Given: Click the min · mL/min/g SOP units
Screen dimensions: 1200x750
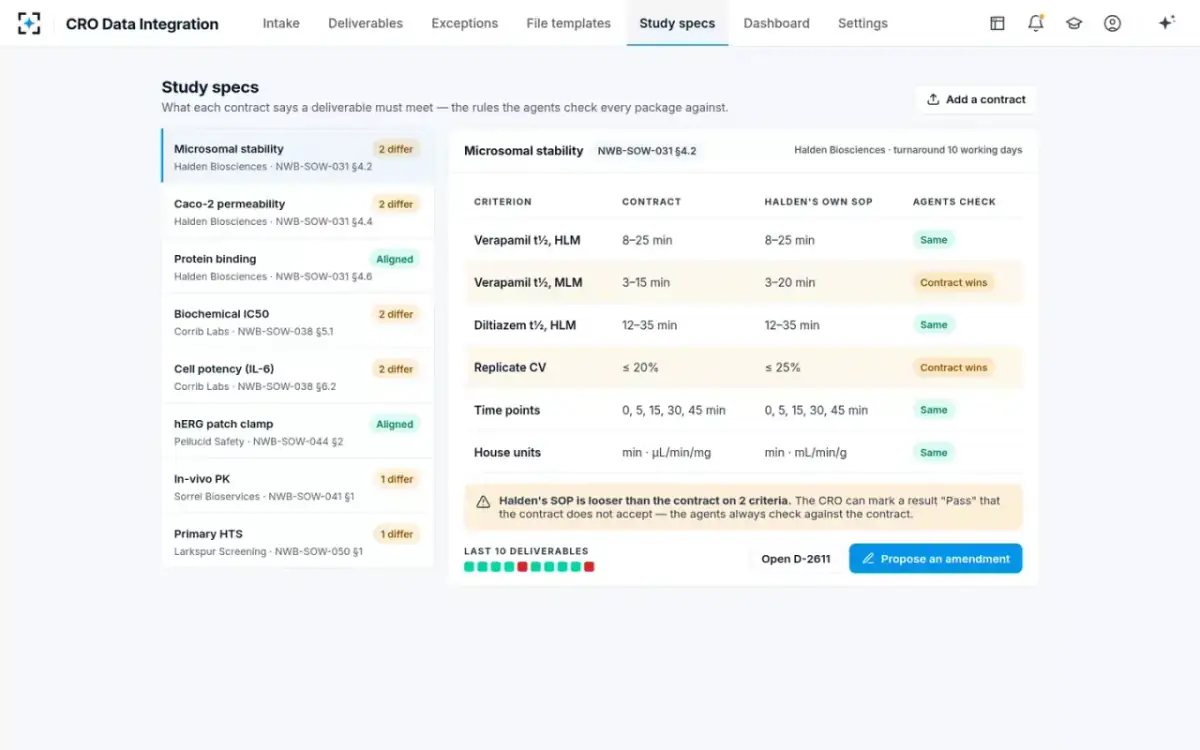Looking at the screenshot, I should pyautogui.click(x=808, y=452).
